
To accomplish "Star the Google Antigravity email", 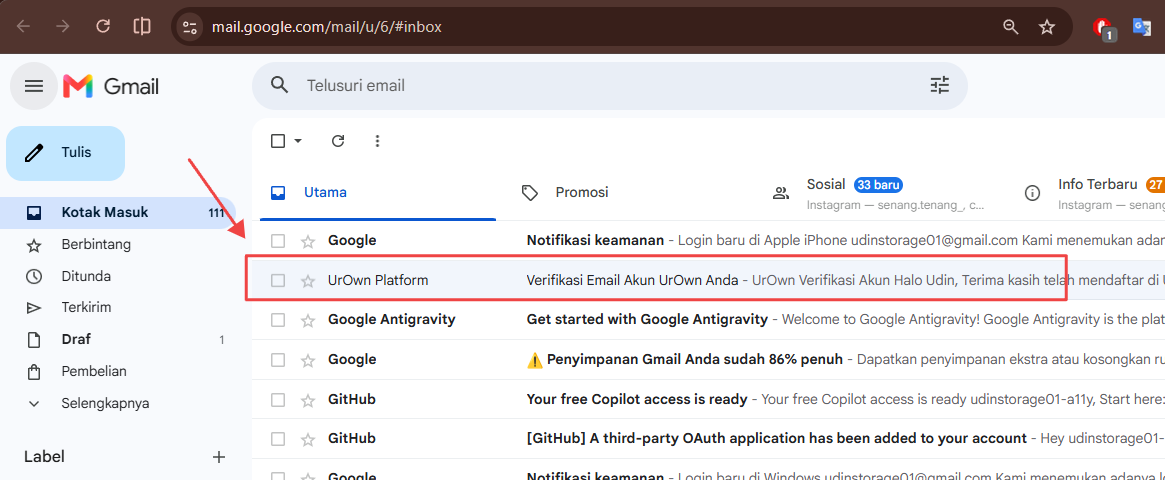I will (308, 320).
